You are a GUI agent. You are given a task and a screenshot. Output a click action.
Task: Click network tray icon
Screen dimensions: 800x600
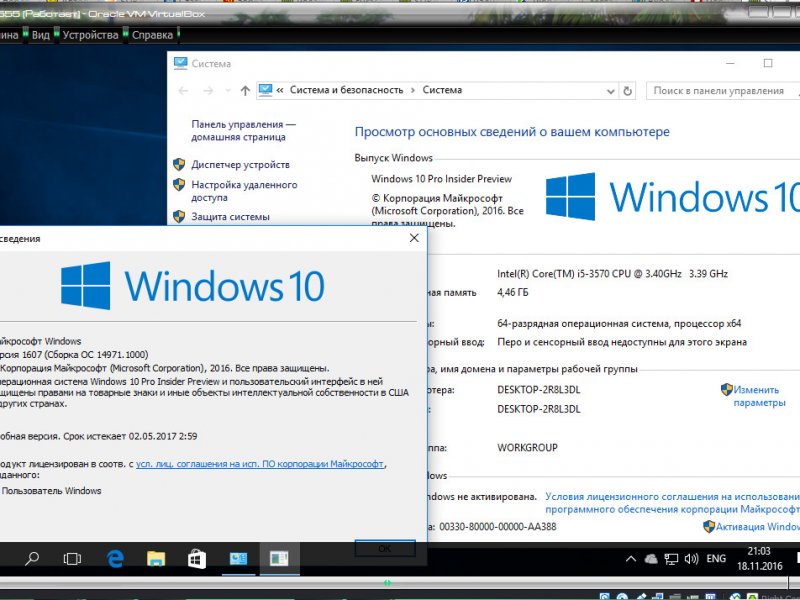point(671,559)
